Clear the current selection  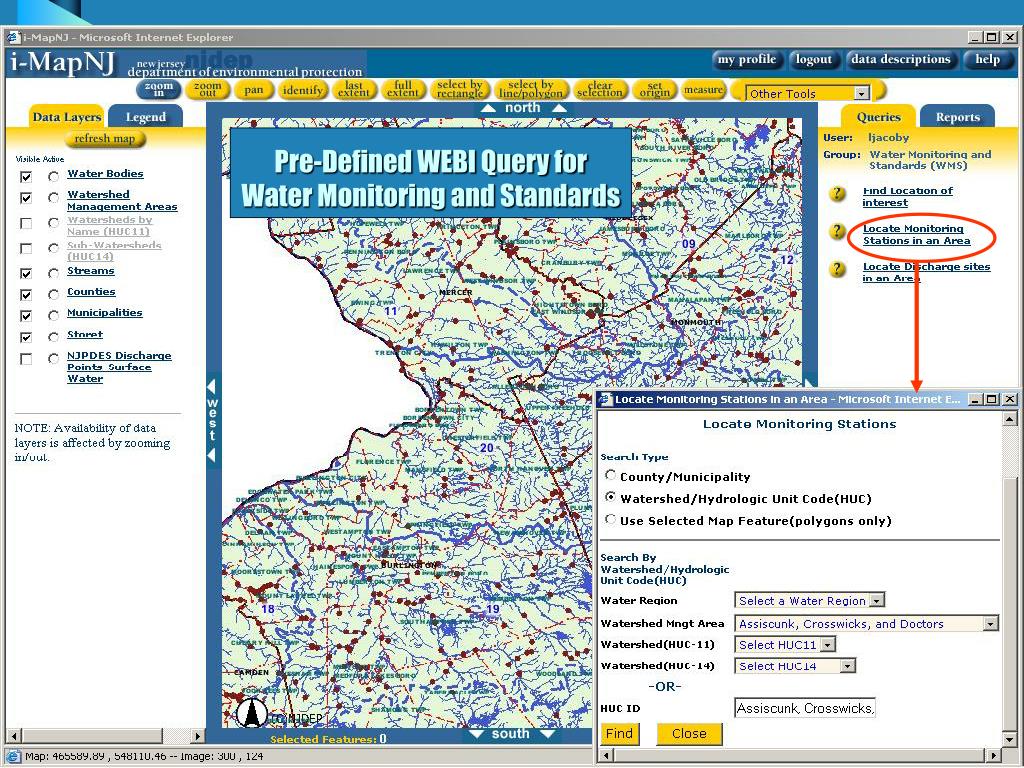click(600, 89)
